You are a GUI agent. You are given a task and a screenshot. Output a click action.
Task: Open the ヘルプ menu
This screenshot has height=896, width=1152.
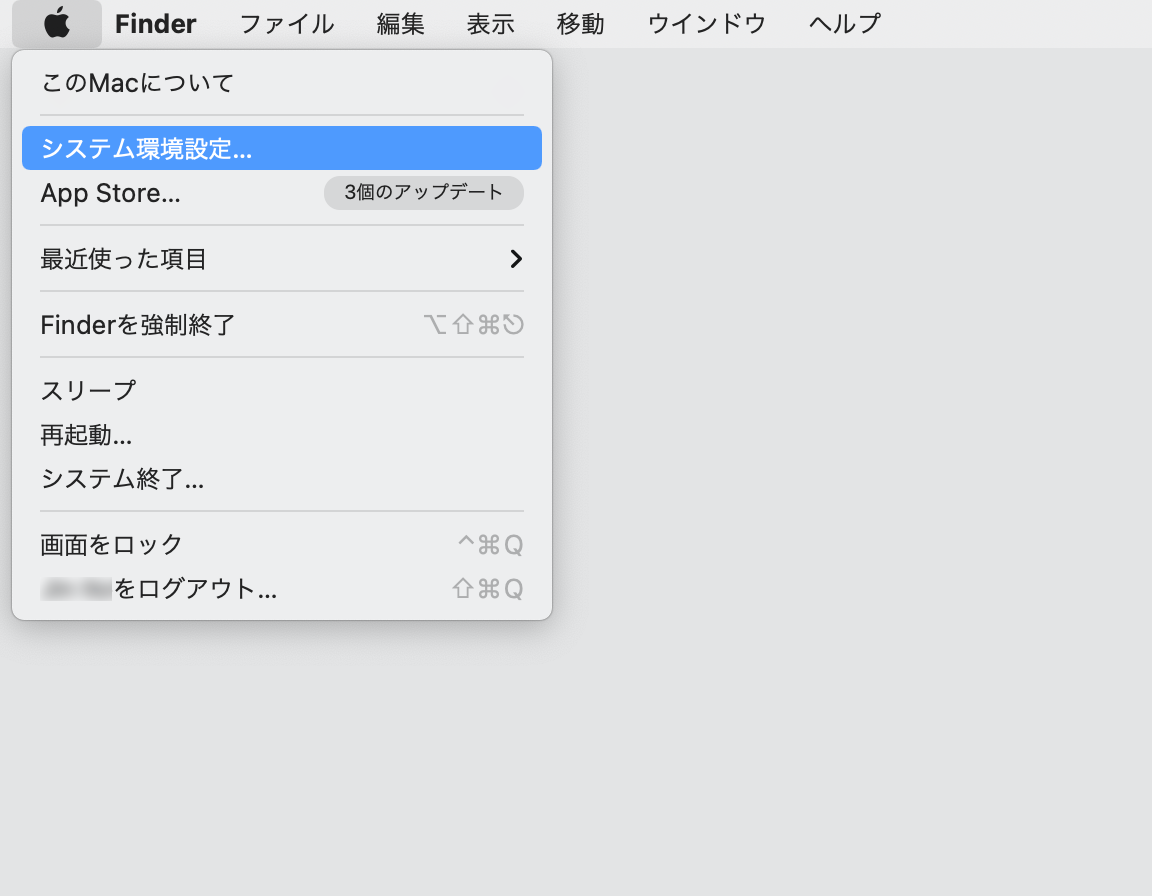[x=845, y=23]
